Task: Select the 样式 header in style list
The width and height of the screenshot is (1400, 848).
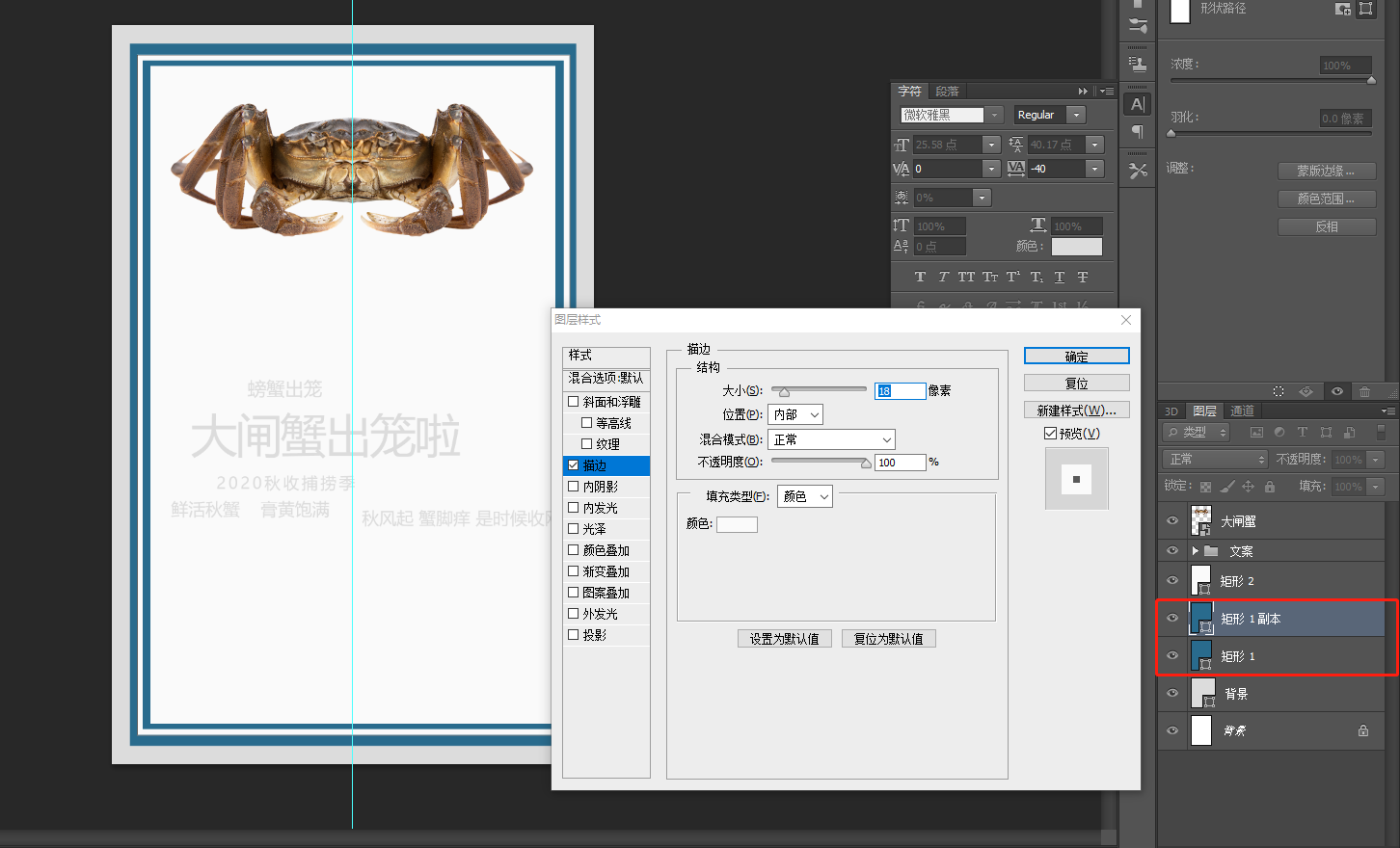Action: click(x=606, y=356)
